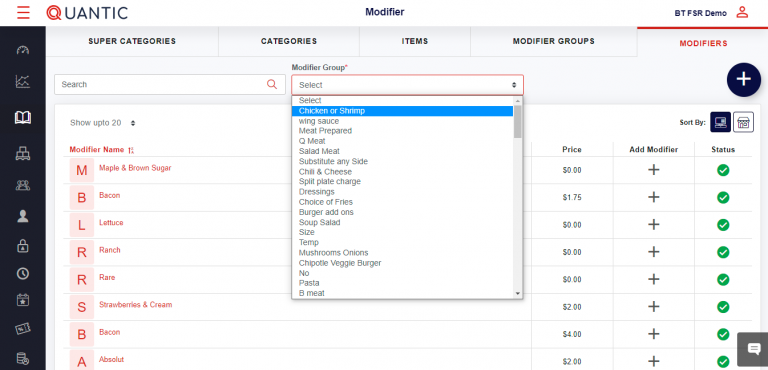Screen dimensions: 768x370
Task: Click into the Search field
Action: coord(169,84)
